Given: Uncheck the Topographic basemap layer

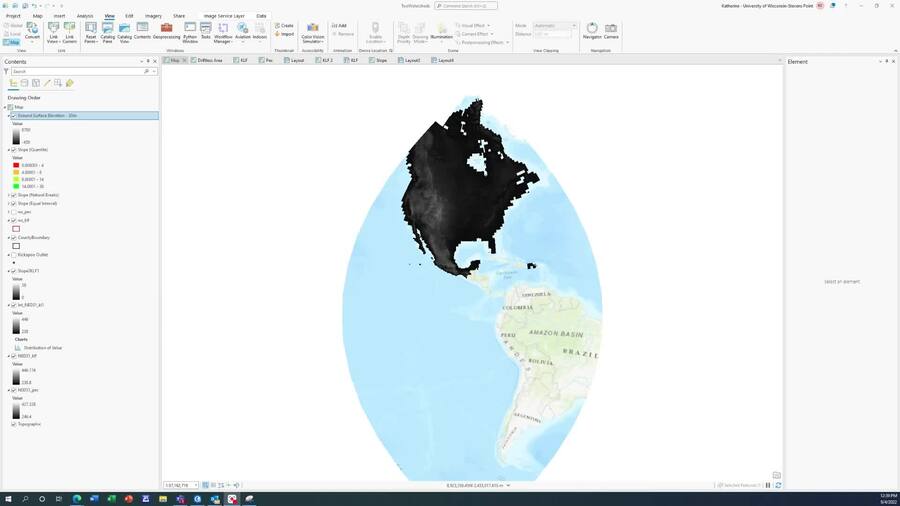Looking at the screenshot, I should point(14,424).
